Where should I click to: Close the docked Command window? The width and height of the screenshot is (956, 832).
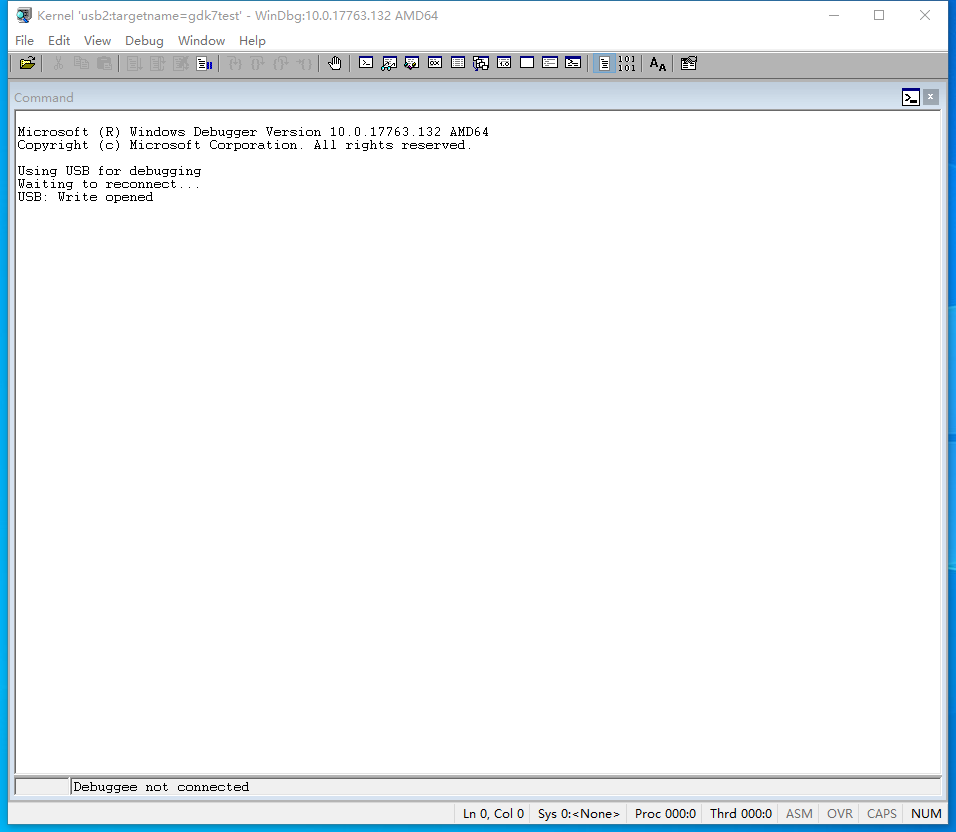[930, 97]
